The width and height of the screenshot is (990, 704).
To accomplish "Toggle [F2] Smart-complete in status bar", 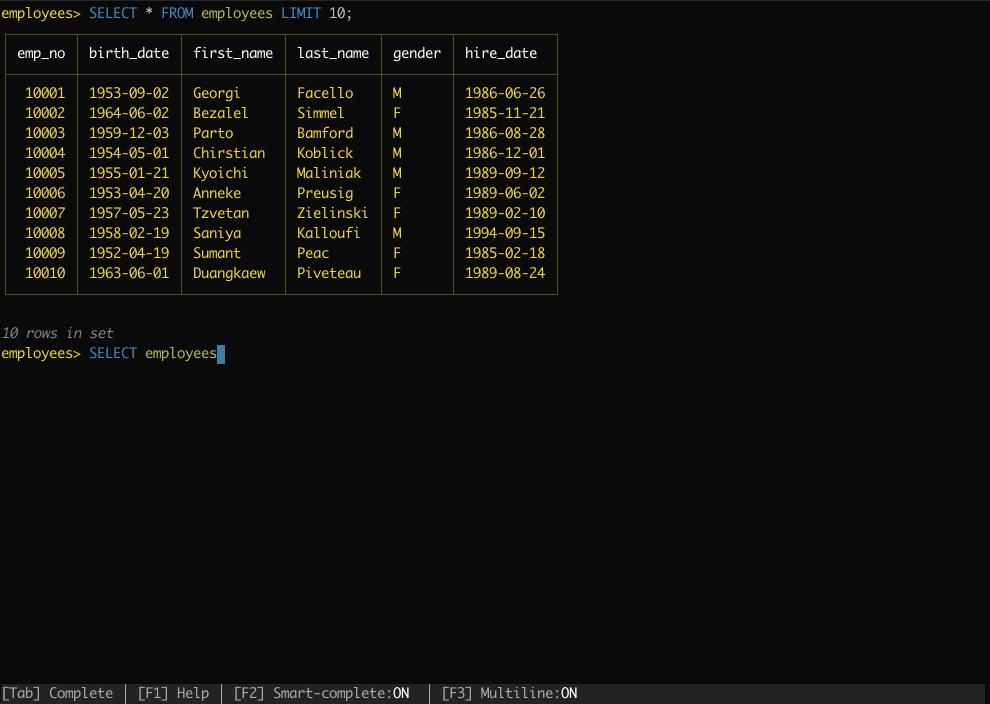I will 321,693.
